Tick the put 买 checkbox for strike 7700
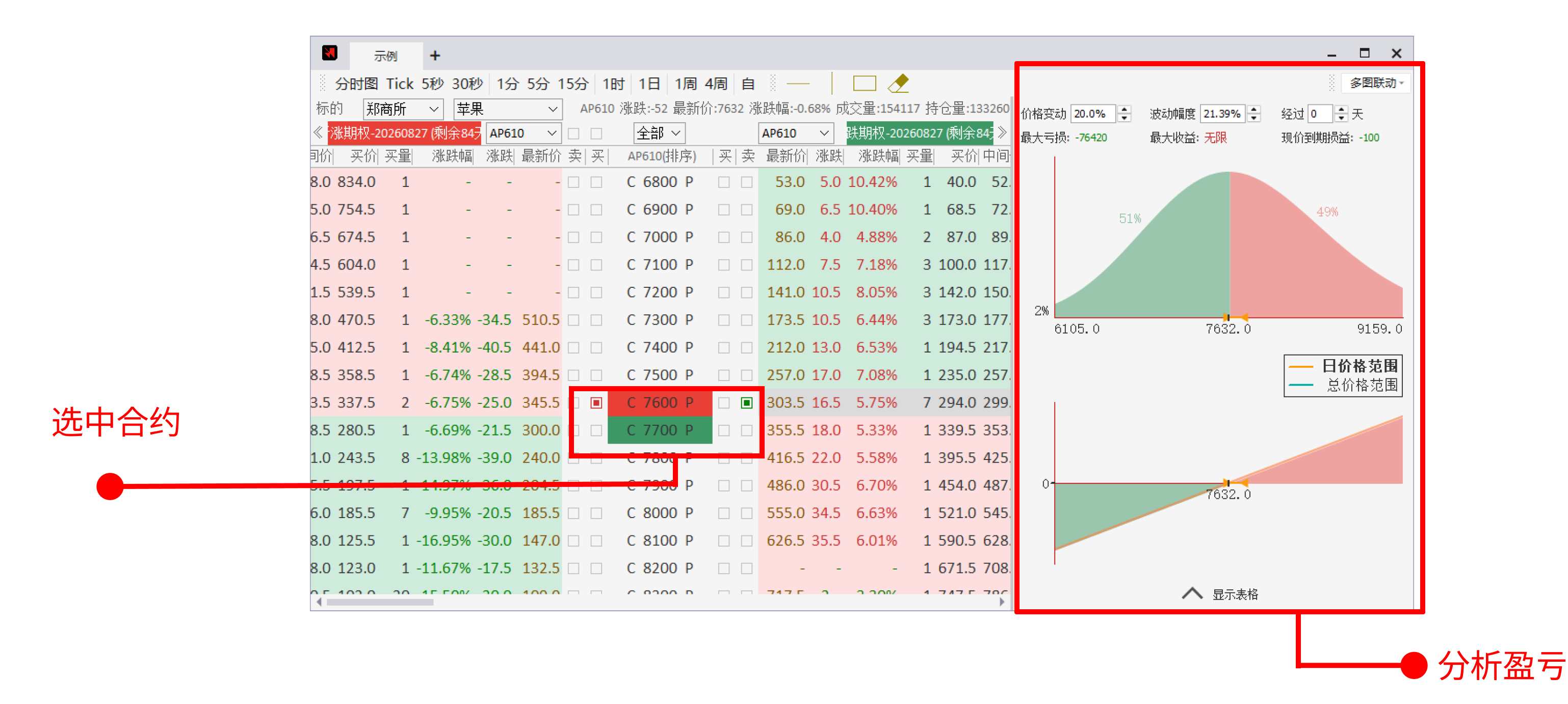 (724, 430)
